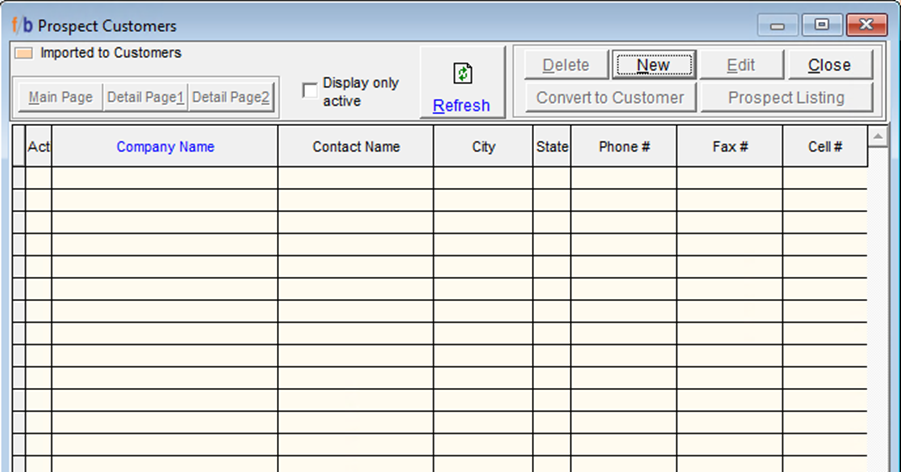Click the Contact Name column header
901x472 pixels.
(x=356, y=147)
